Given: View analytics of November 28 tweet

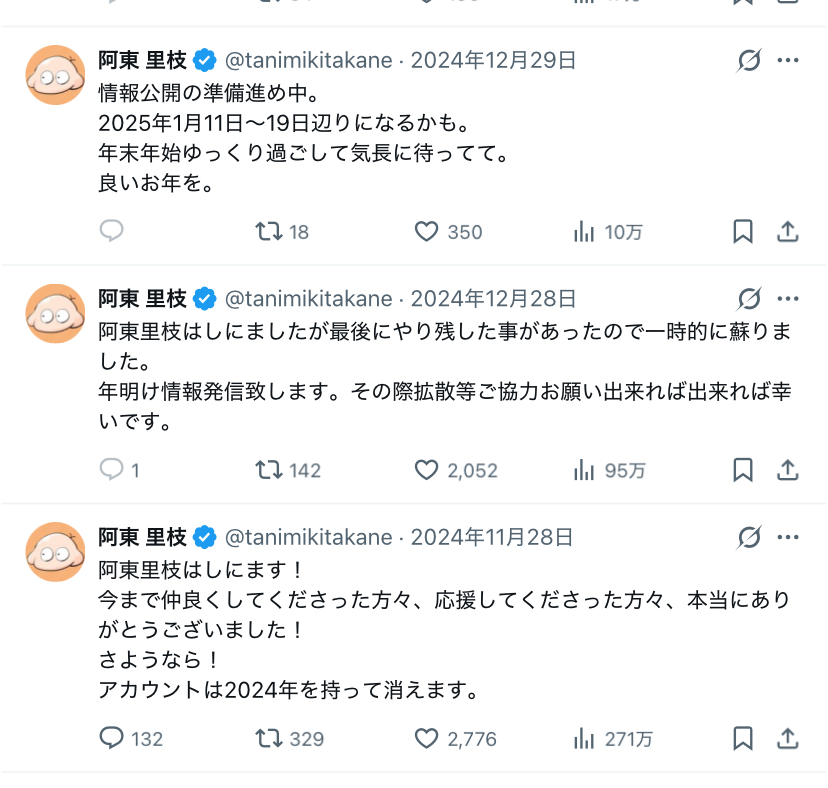Looking at the screenshot, I should pyautogui.click(x=585, y=739).
